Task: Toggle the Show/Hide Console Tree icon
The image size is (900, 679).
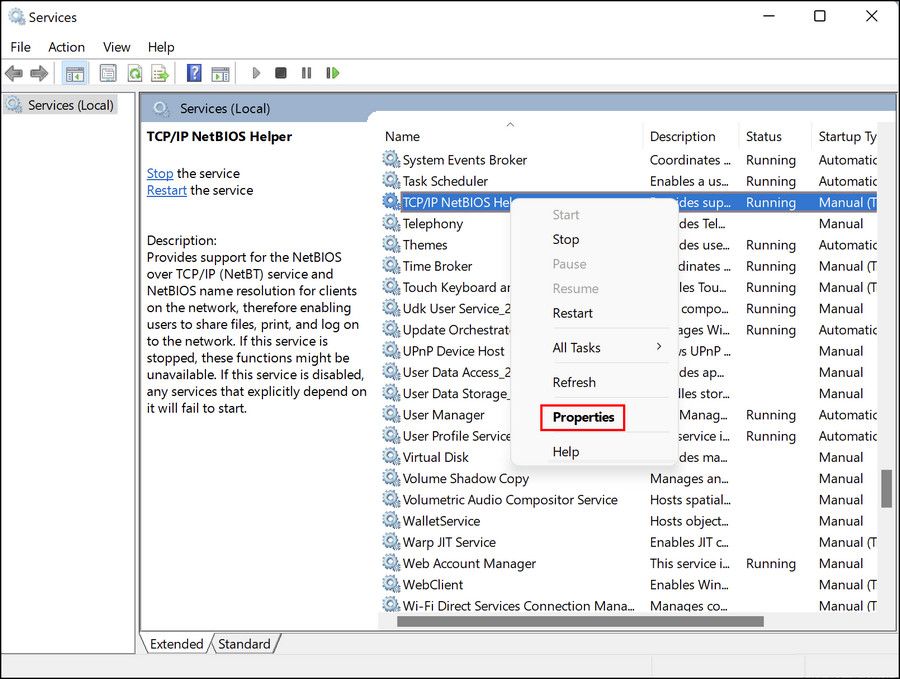Action: point(74,72)
